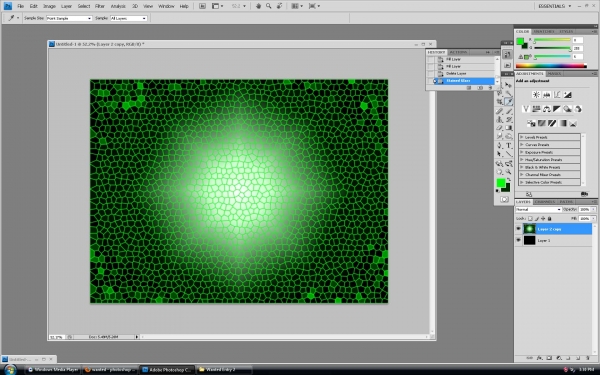Toggle lock position in Layers panel

(x=543, y=218)
